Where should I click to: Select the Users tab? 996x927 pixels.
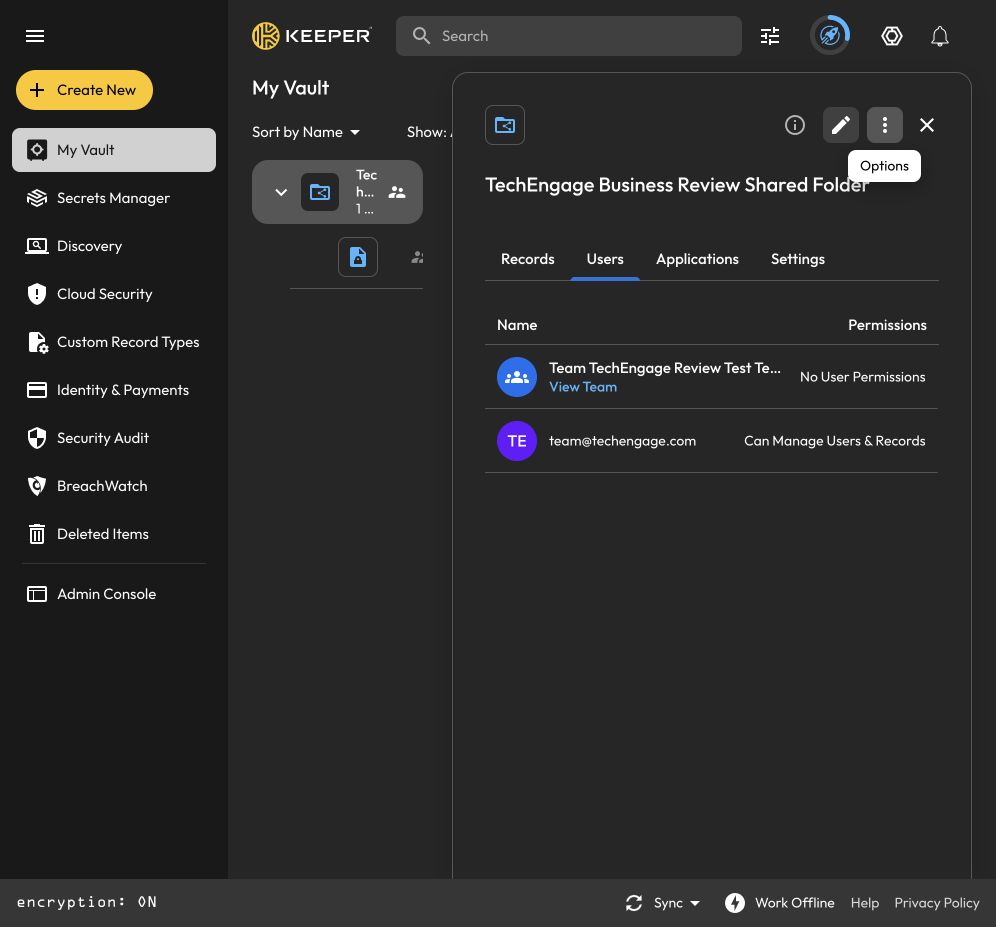(605, 259)
